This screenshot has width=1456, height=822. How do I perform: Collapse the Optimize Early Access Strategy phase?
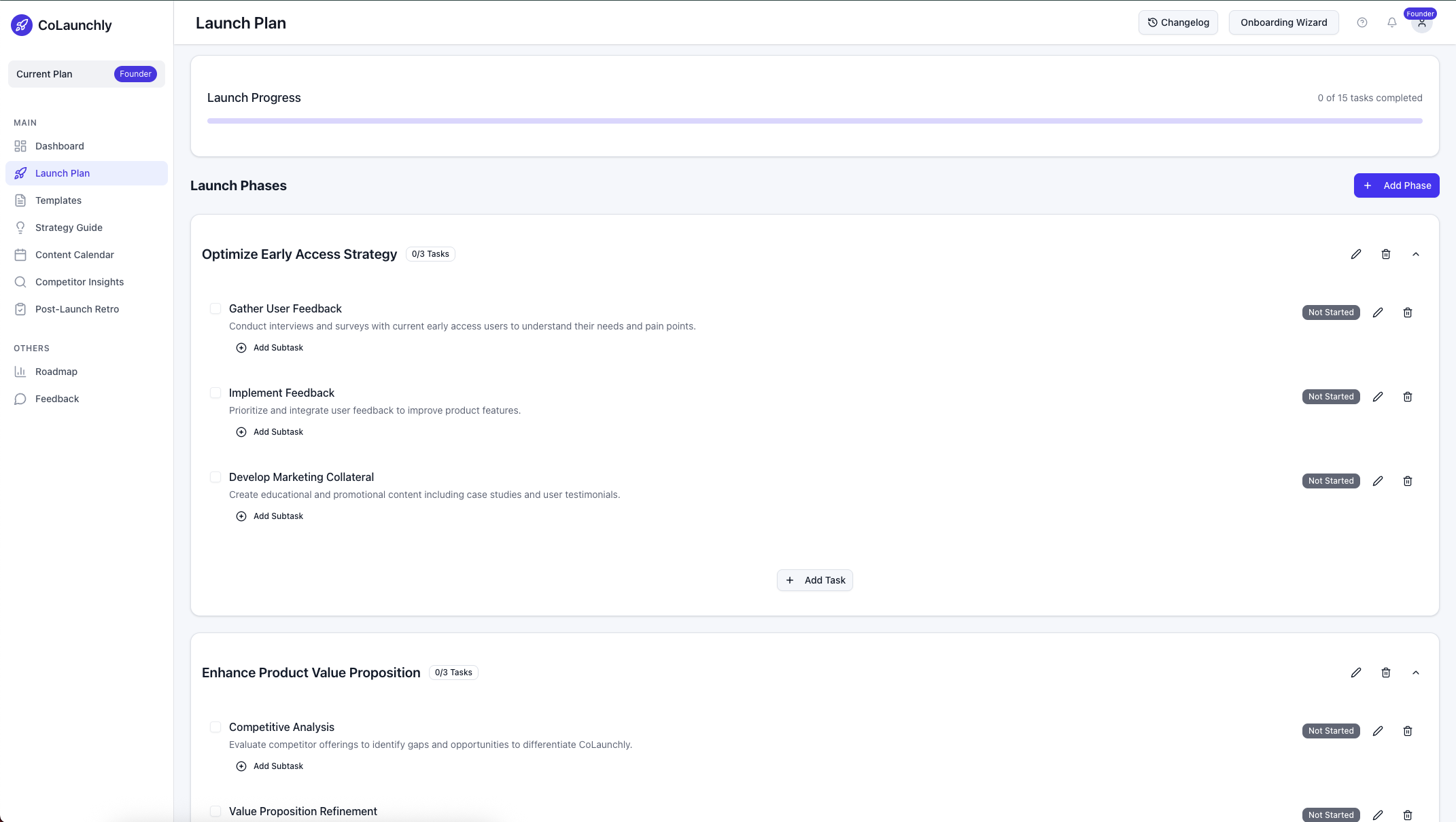coord(1415,254)
